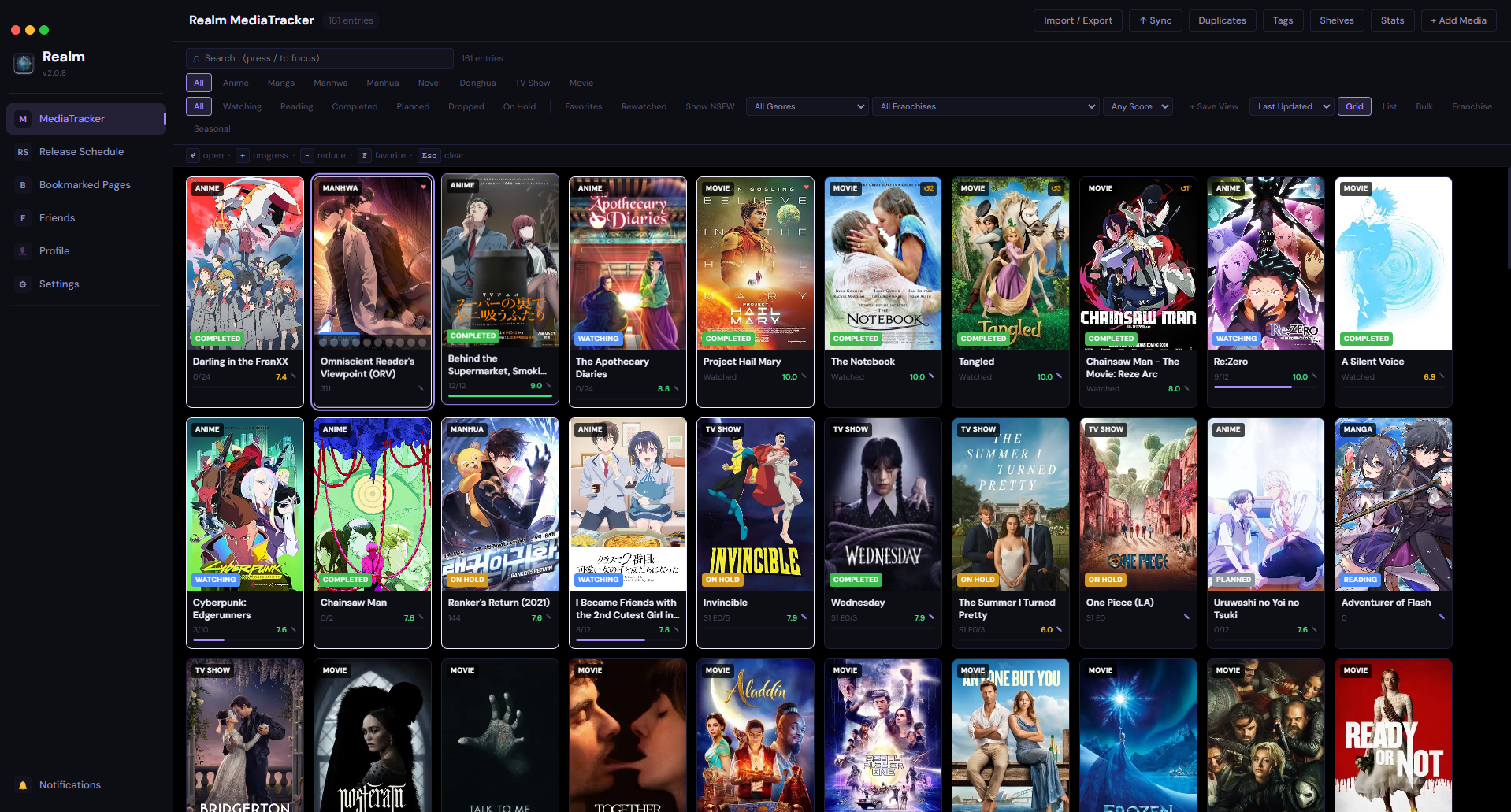Click the edit pencil on Darling in the FranXX

[x=294, y=376]
